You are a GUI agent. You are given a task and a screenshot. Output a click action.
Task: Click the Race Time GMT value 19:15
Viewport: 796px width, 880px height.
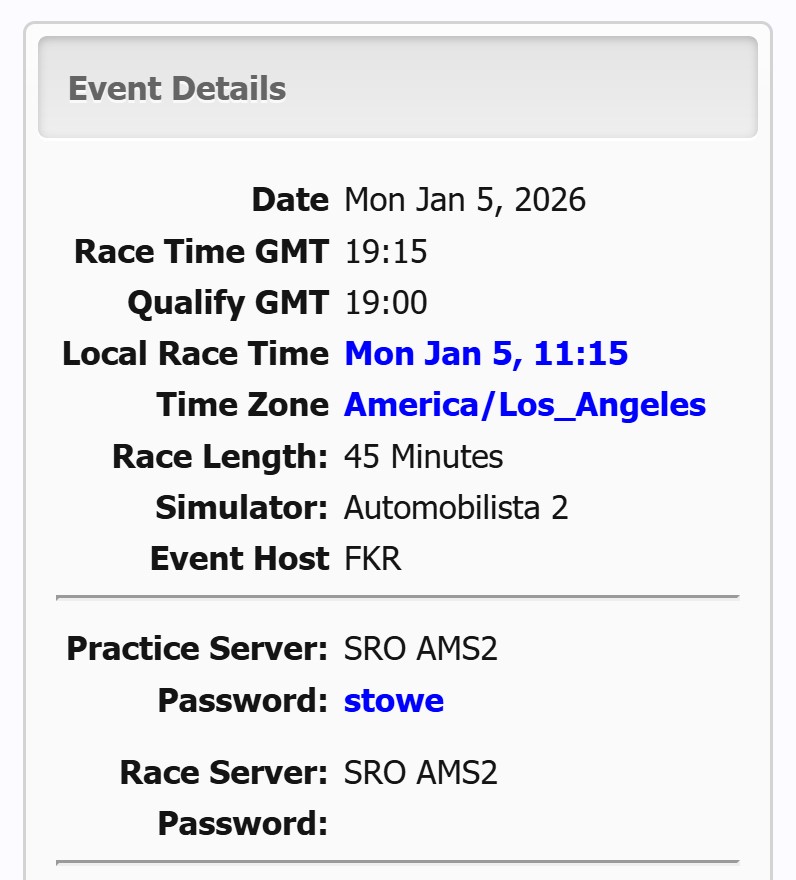(x=386, y=252)
